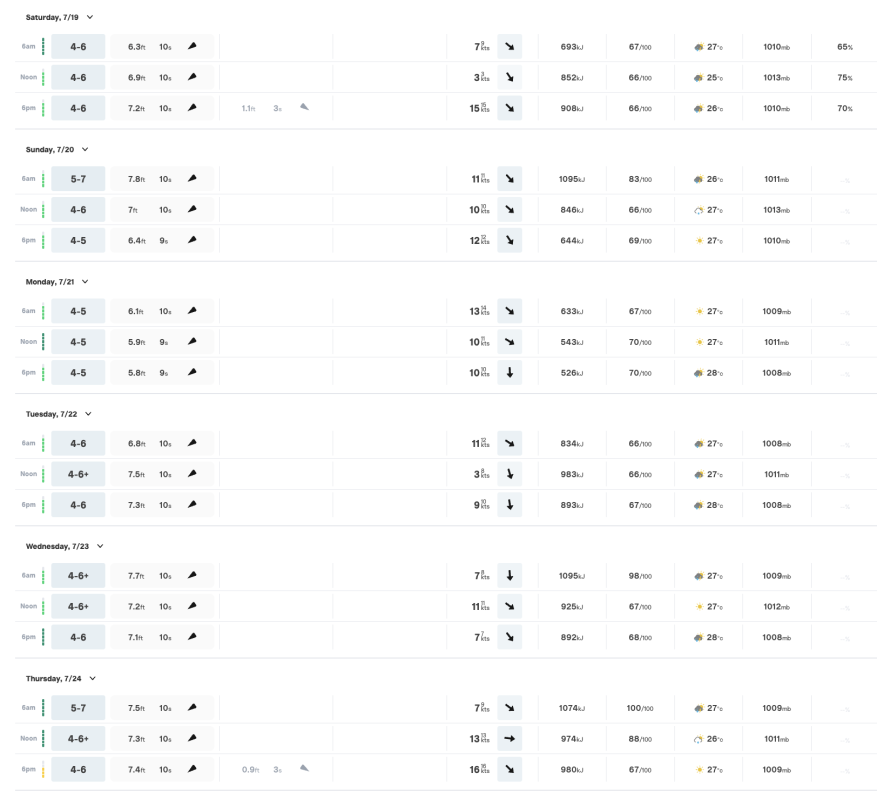The width and height of the screenshot is (877, 800).
Task: Click the Wednesday 6am 1095kJ energy value
Action: 572,576
